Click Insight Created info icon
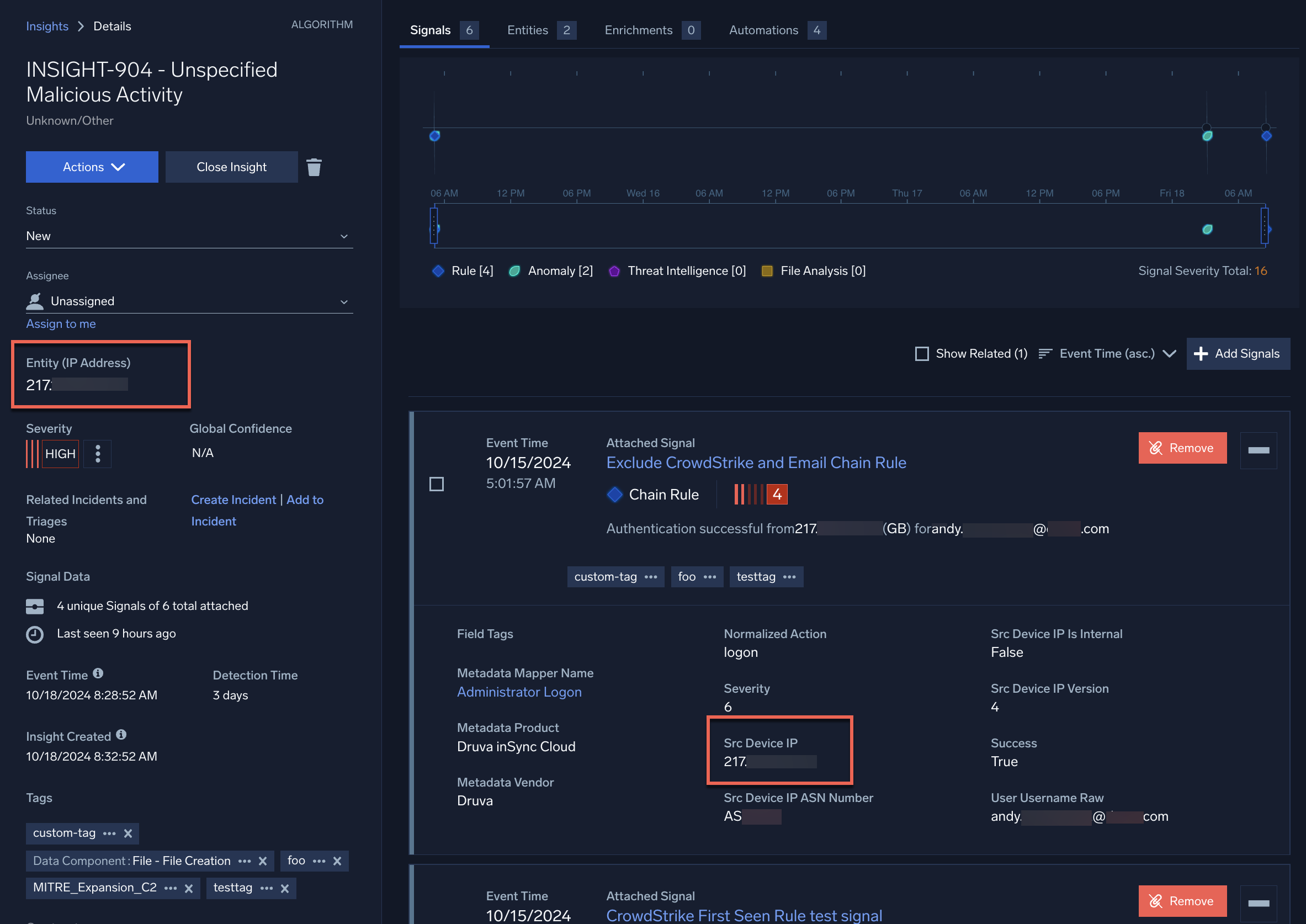Screen dimensions: 1306x924 point(121,735)
